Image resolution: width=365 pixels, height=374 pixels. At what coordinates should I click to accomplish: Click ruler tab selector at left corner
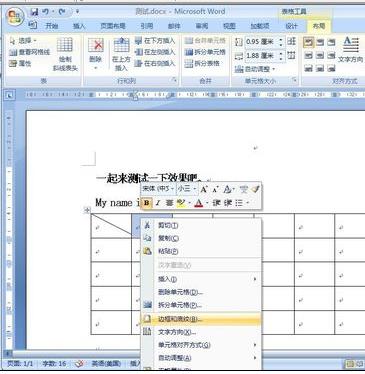click(9, 96)
